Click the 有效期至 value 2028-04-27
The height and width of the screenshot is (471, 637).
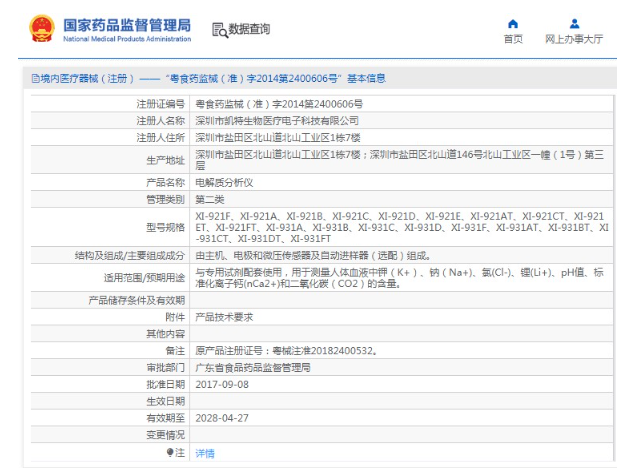[222, 418]
